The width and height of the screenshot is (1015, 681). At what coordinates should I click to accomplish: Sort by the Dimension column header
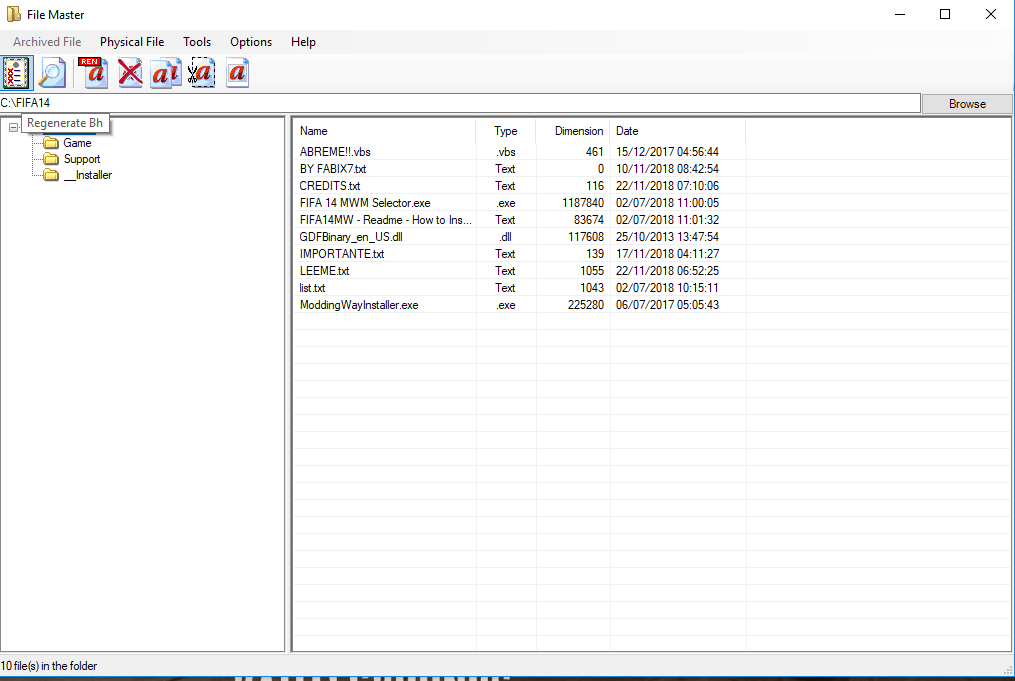[573, 131]
